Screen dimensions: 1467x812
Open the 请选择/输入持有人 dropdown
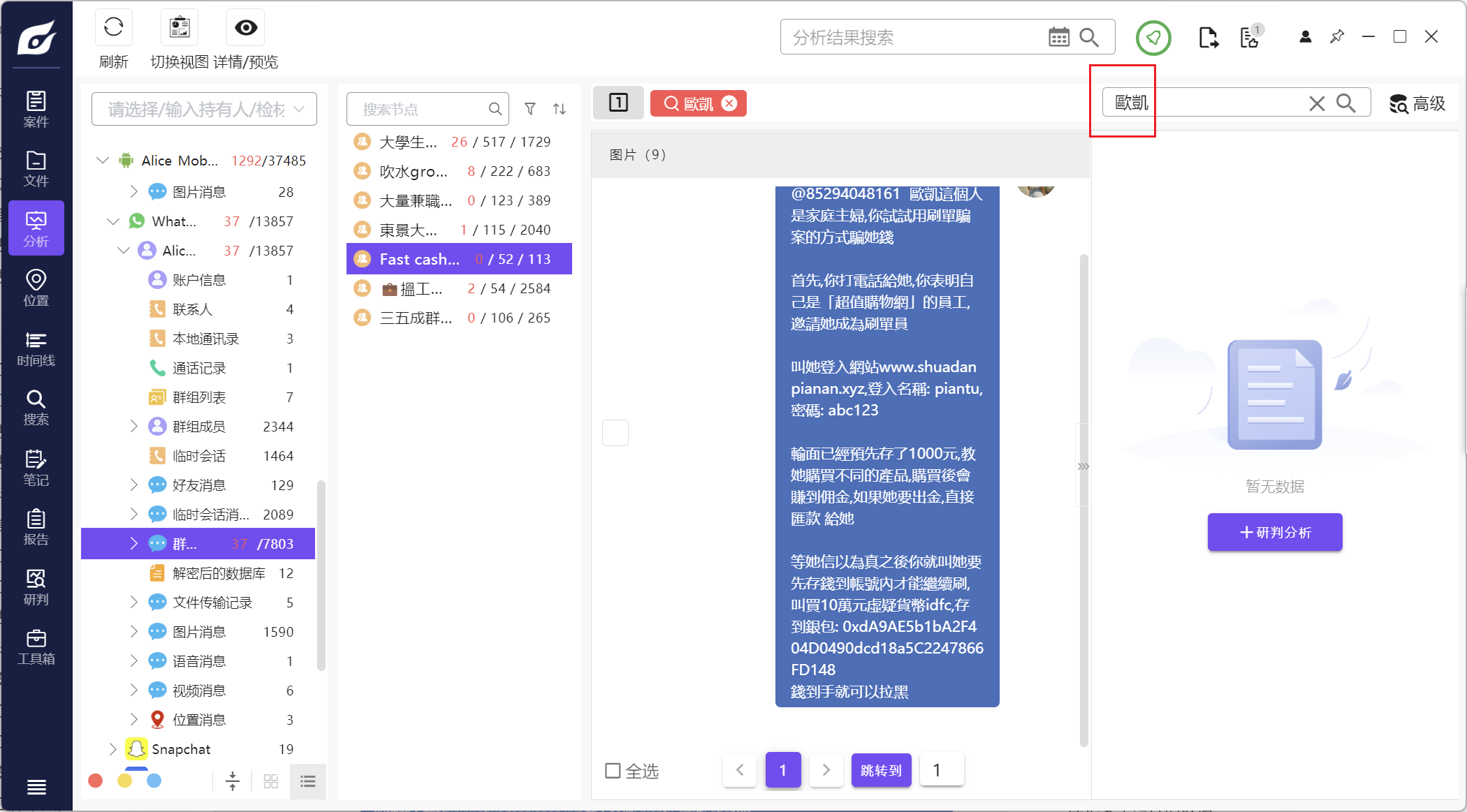203,109
